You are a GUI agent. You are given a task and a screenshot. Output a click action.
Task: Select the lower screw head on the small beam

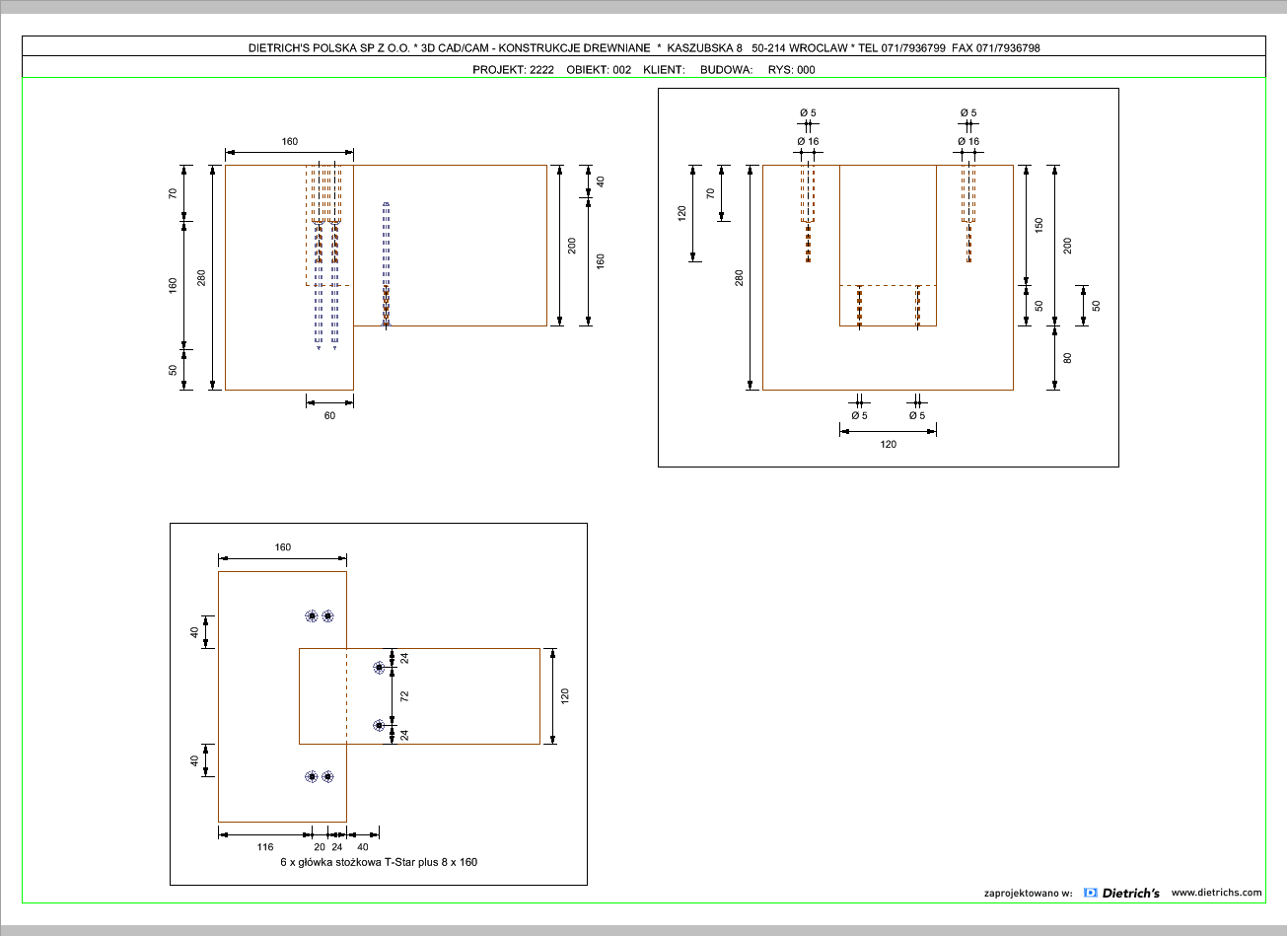point(379,725)
